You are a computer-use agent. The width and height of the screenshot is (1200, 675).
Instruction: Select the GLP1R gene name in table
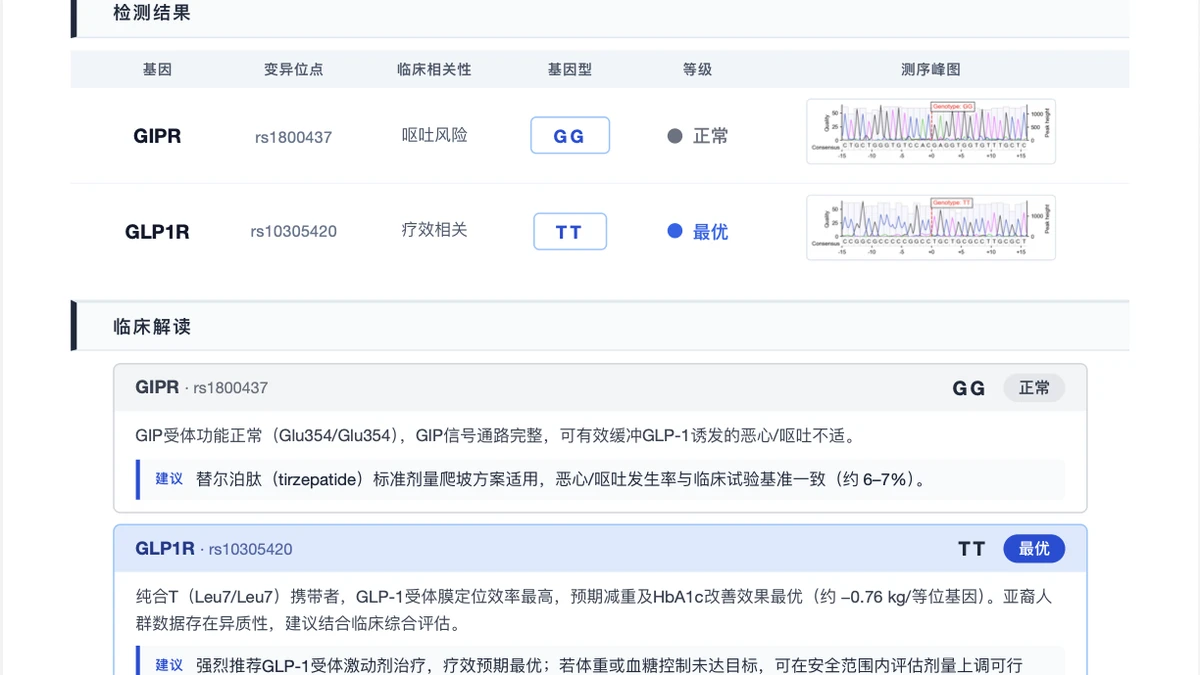click(x=158, y=232)
